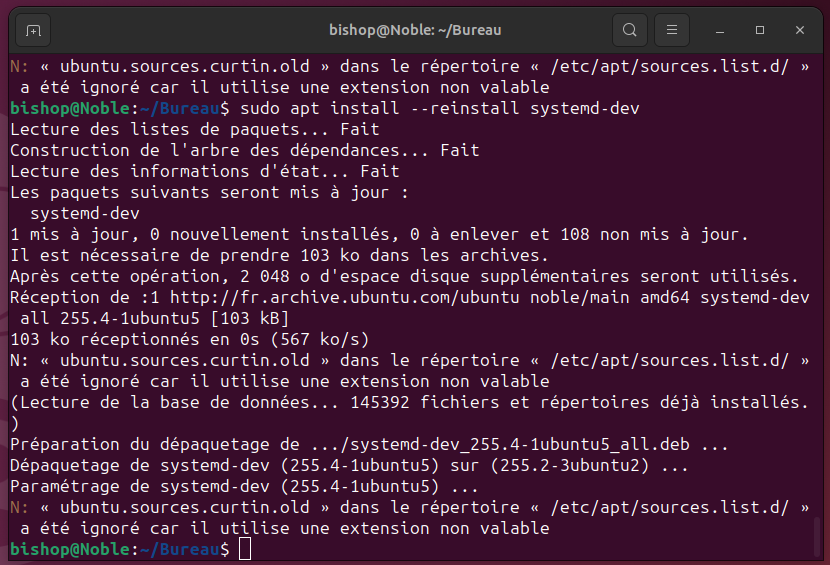
Task: Click the first 'N: « ubuntu.sources.curtin.old »' notice at top
Action: click(409, 77)
